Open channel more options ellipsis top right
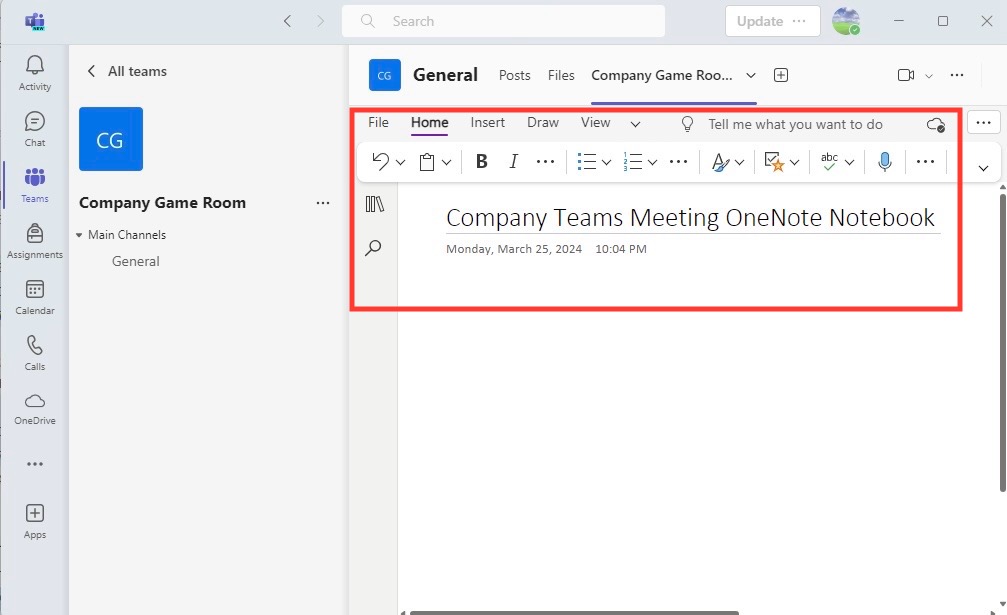1007x615 pixels. tap(957, 75)
